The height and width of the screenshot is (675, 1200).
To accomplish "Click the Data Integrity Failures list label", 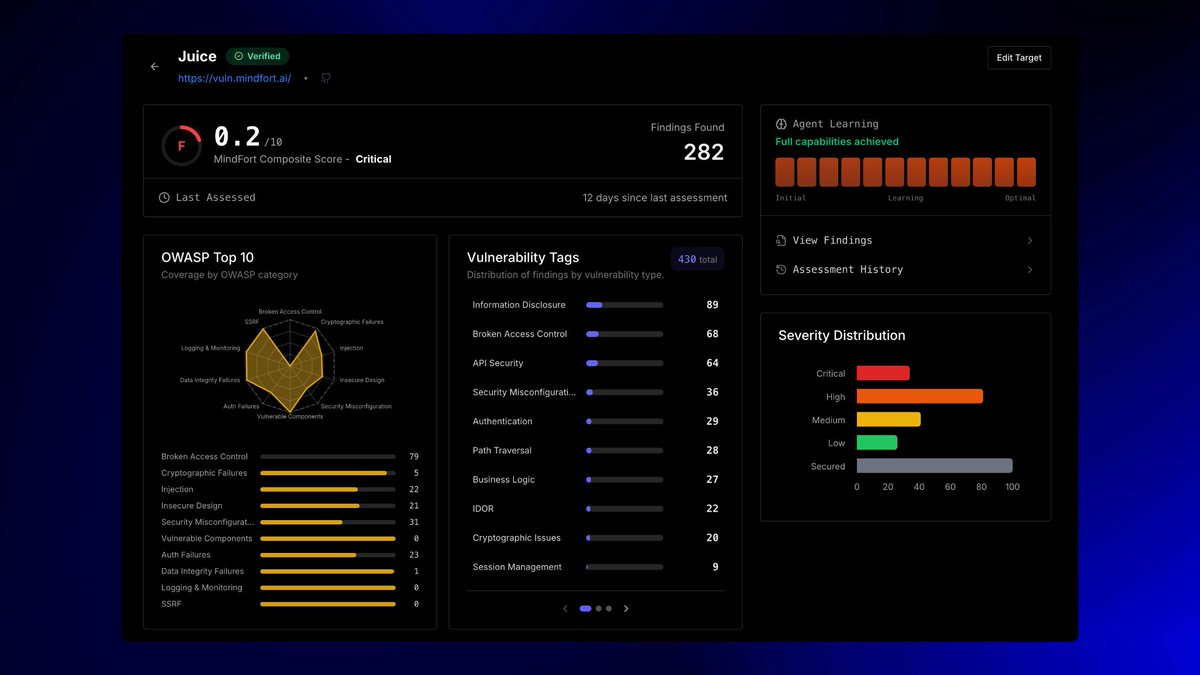I will tap(201, 571).
